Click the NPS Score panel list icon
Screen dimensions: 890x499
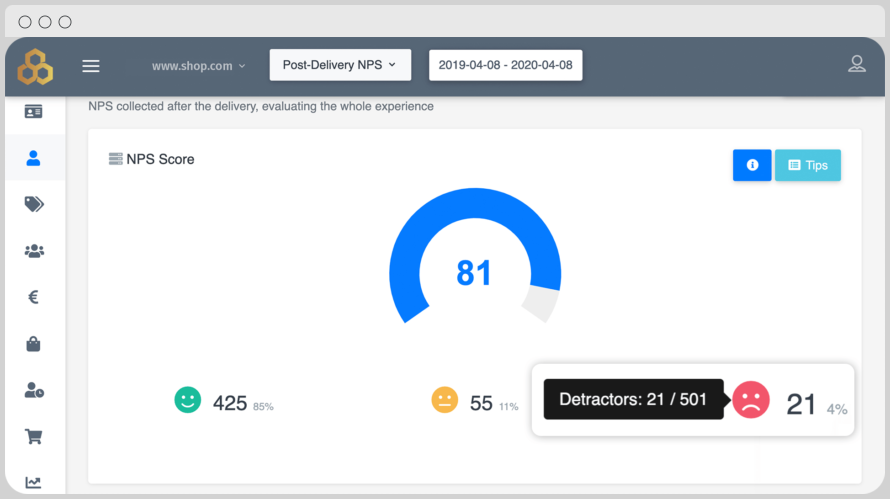(116, 159)
